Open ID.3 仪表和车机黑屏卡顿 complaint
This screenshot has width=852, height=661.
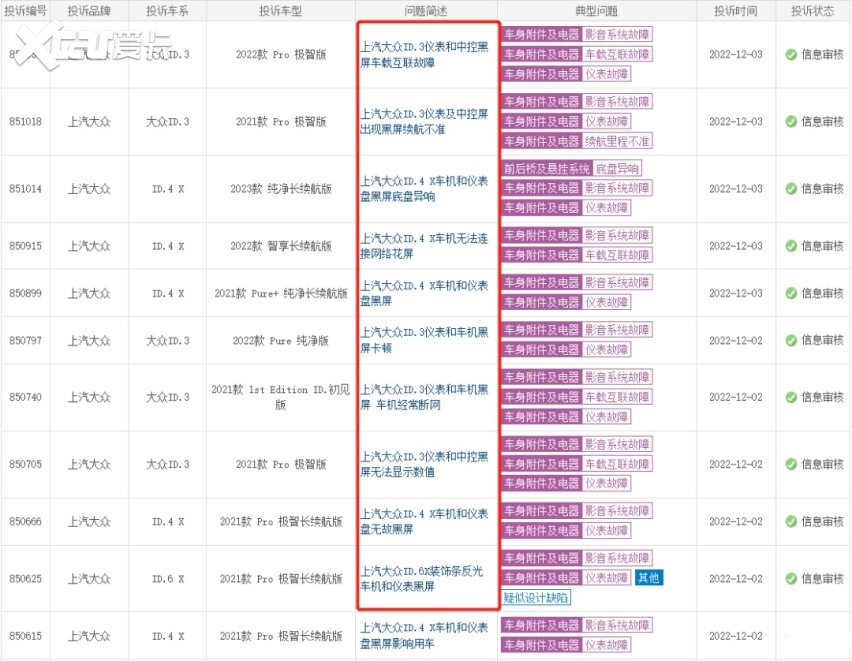(424, 341)
